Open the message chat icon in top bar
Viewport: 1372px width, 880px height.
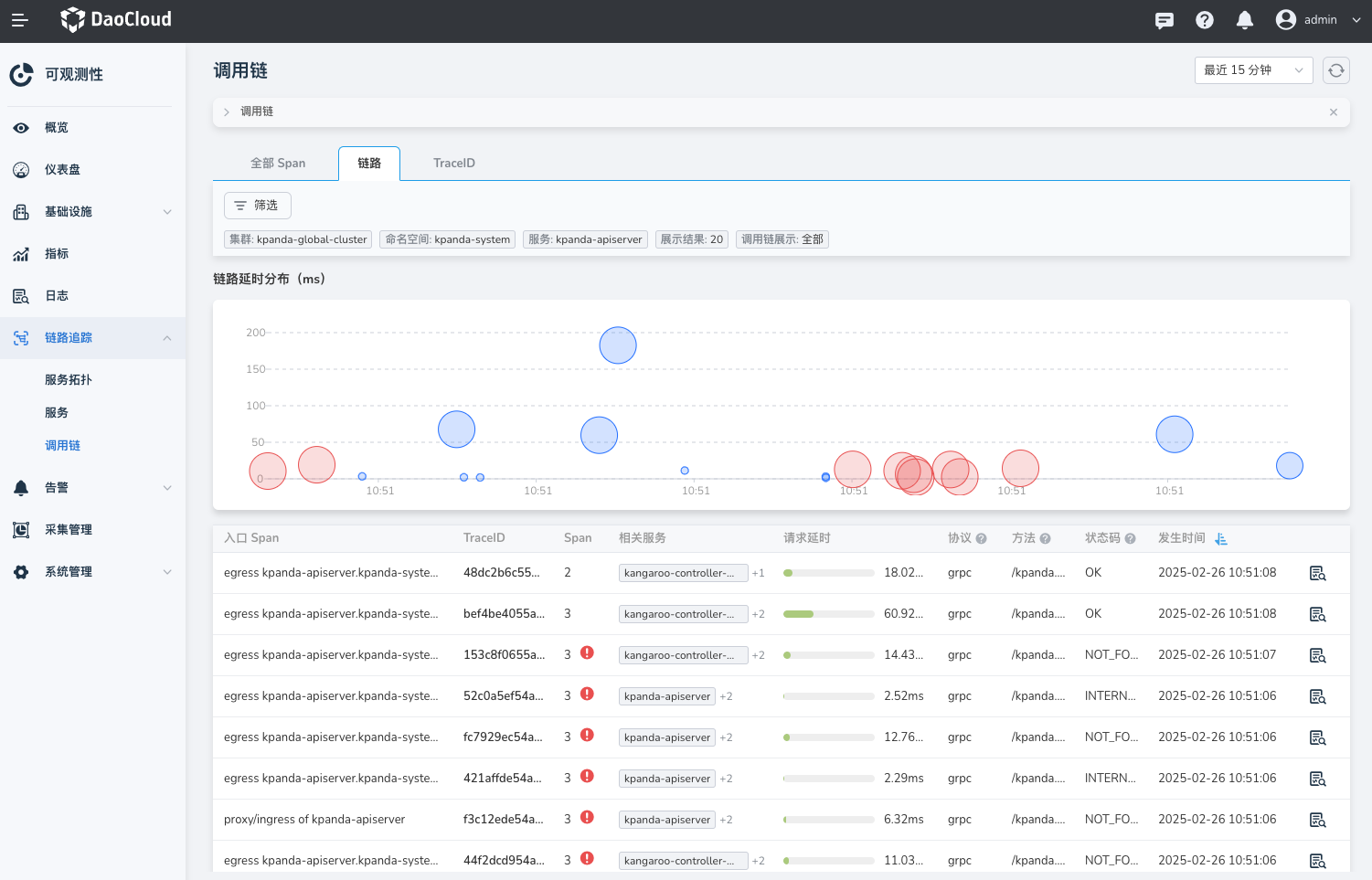pyautogui.click(x=1164, y=19)
